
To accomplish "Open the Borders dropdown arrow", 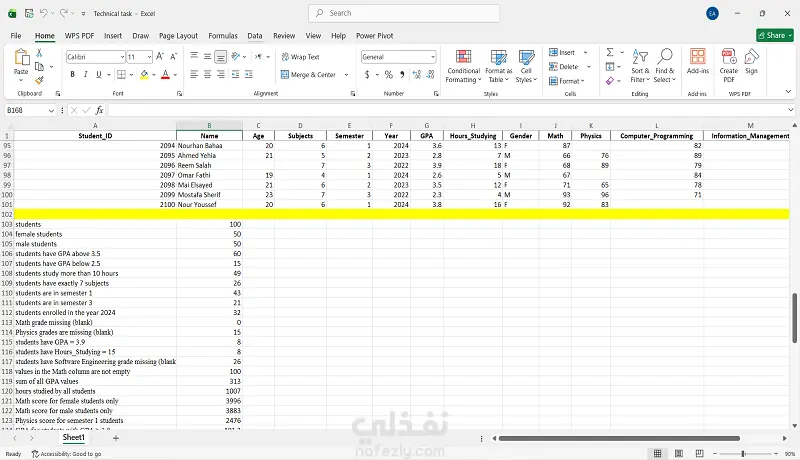I will (x=131, y=75).
